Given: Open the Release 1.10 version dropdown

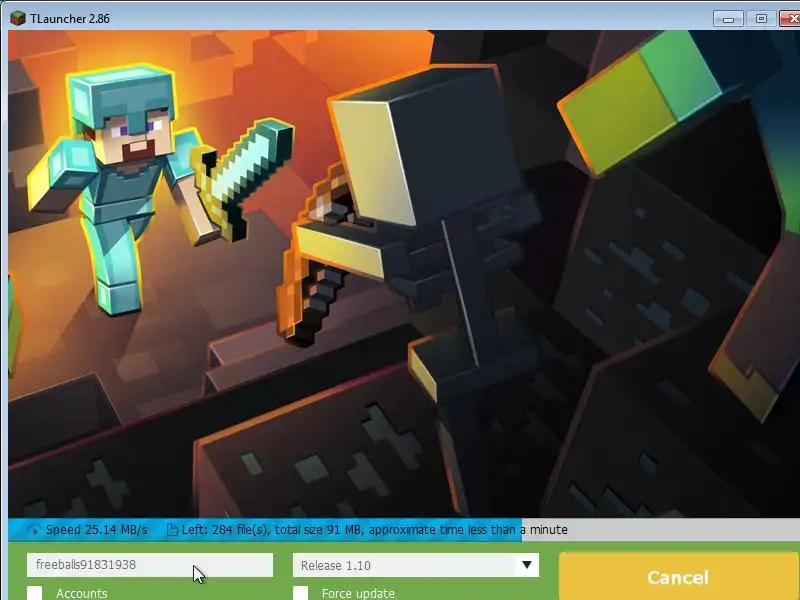Looking at the screenshot, I should pyautogui.click(x=416, y=565).
